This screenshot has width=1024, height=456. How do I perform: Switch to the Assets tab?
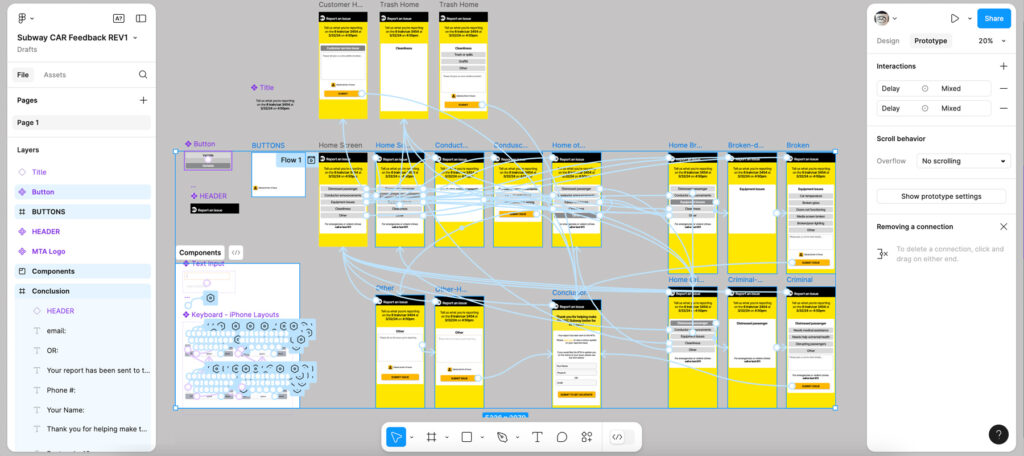click(x=55, y=75)
